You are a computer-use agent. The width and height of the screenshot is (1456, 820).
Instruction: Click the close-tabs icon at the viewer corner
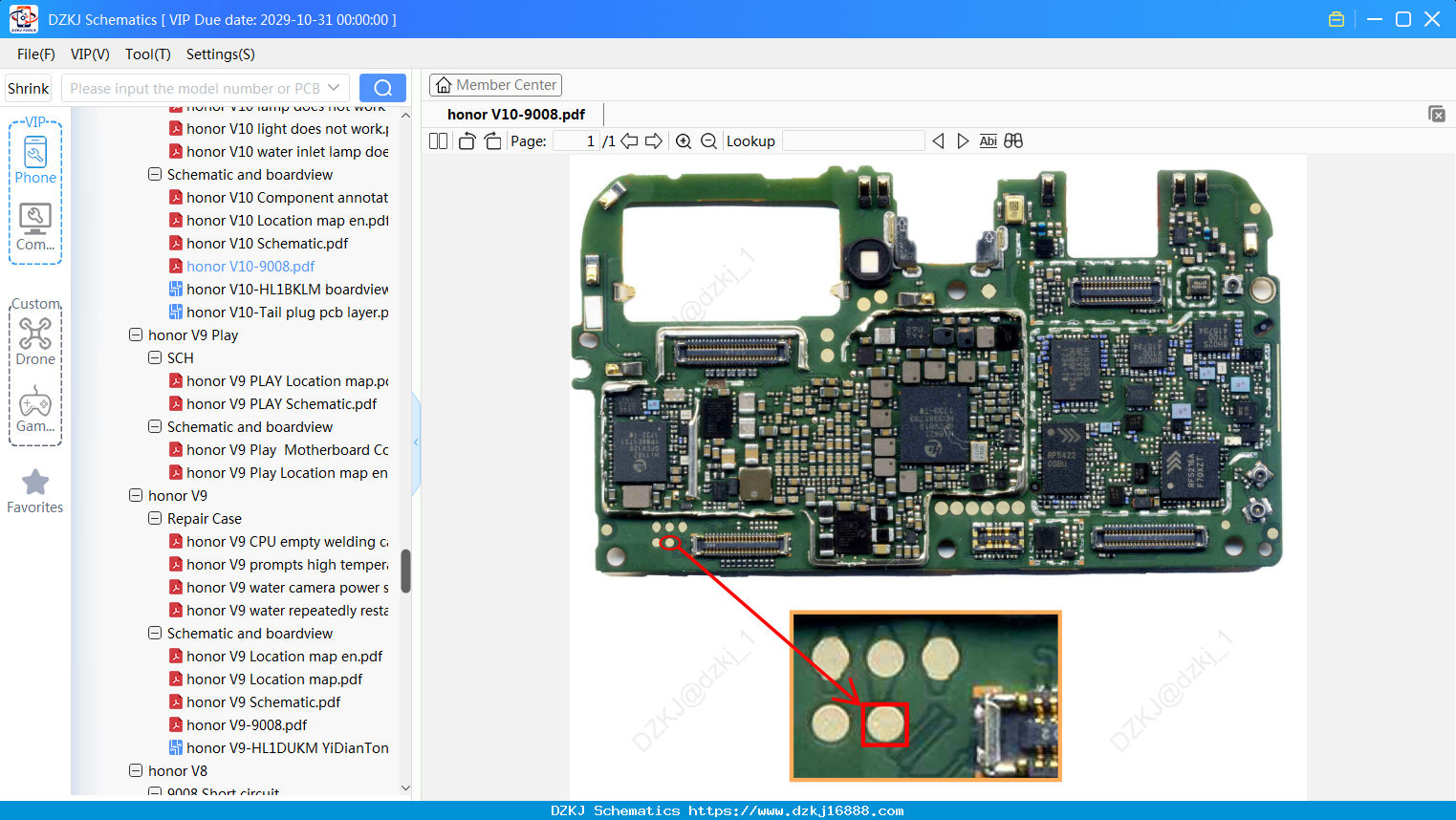(x=1437, y=114)
